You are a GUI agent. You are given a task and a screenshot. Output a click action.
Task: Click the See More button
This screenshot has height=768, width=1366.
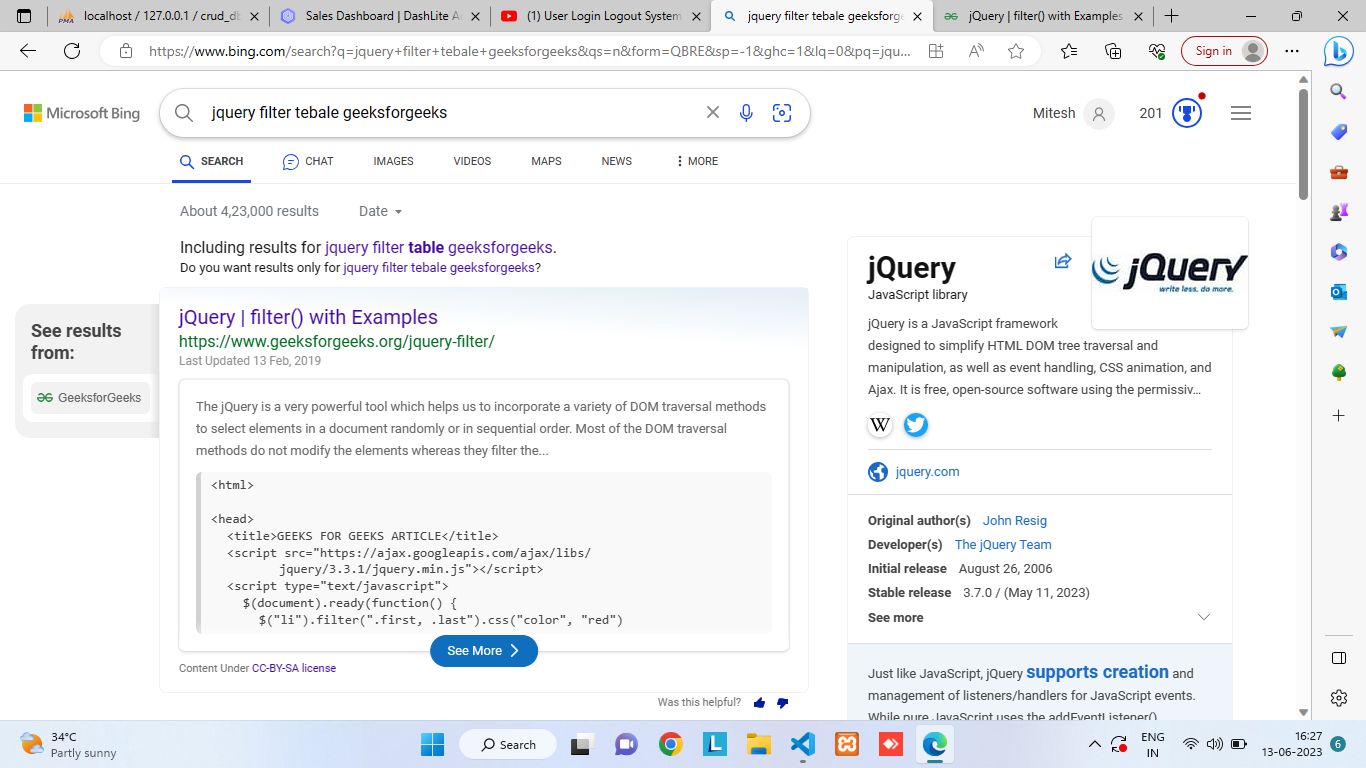pyautogui.click(x=484, y=651)
